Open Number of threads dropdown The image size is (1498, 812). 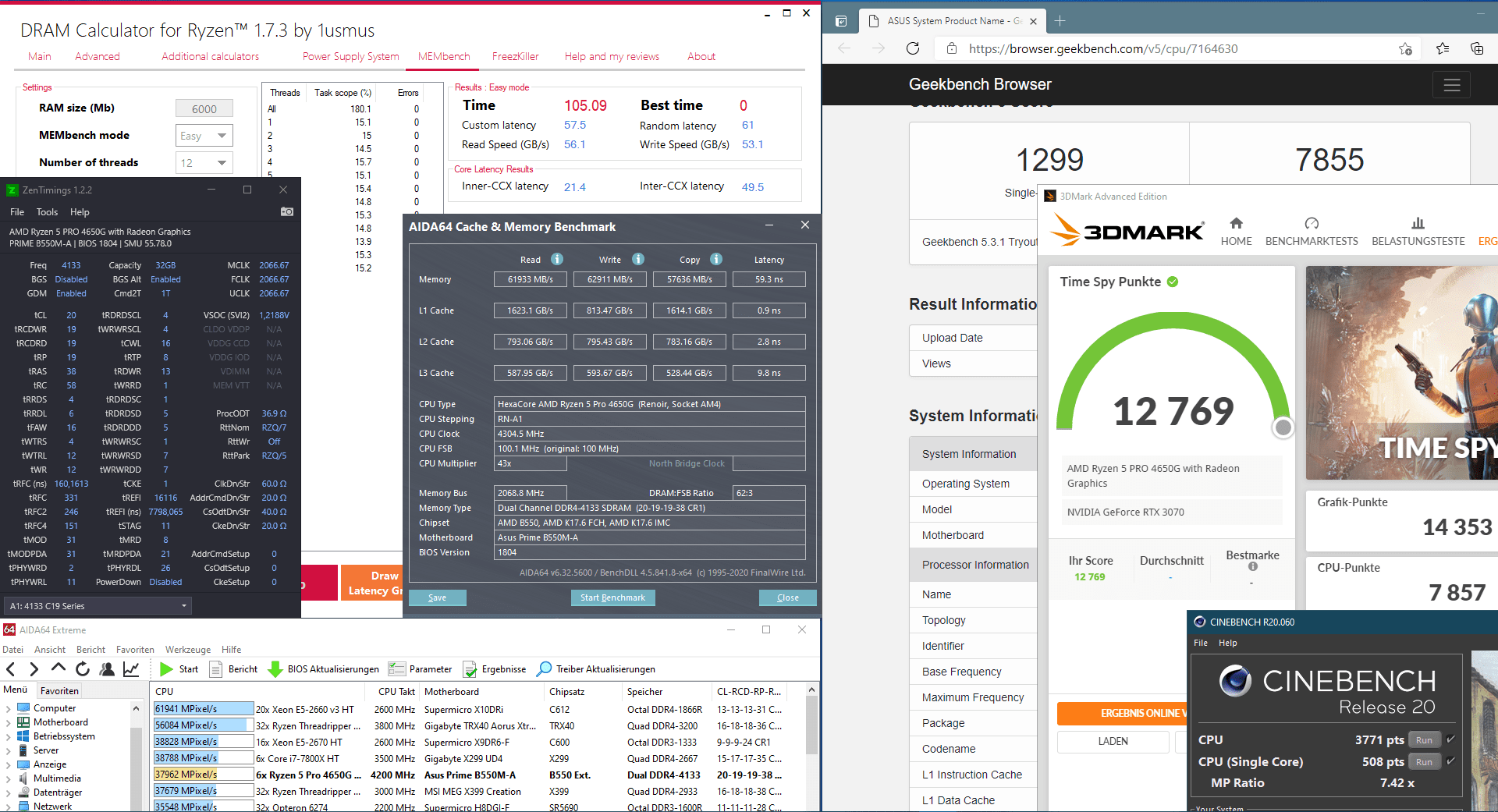coord(204,163)
